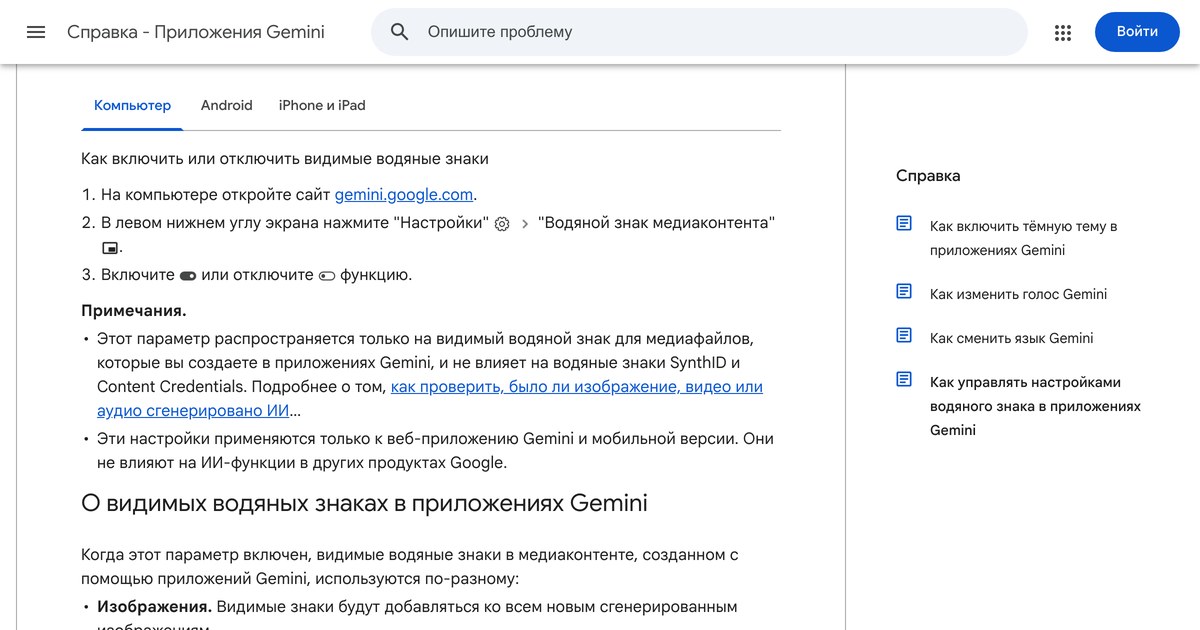Click the Войти sign-in button
Image resolution: width=1200 pixels, height=630 pixels.
1137,32
